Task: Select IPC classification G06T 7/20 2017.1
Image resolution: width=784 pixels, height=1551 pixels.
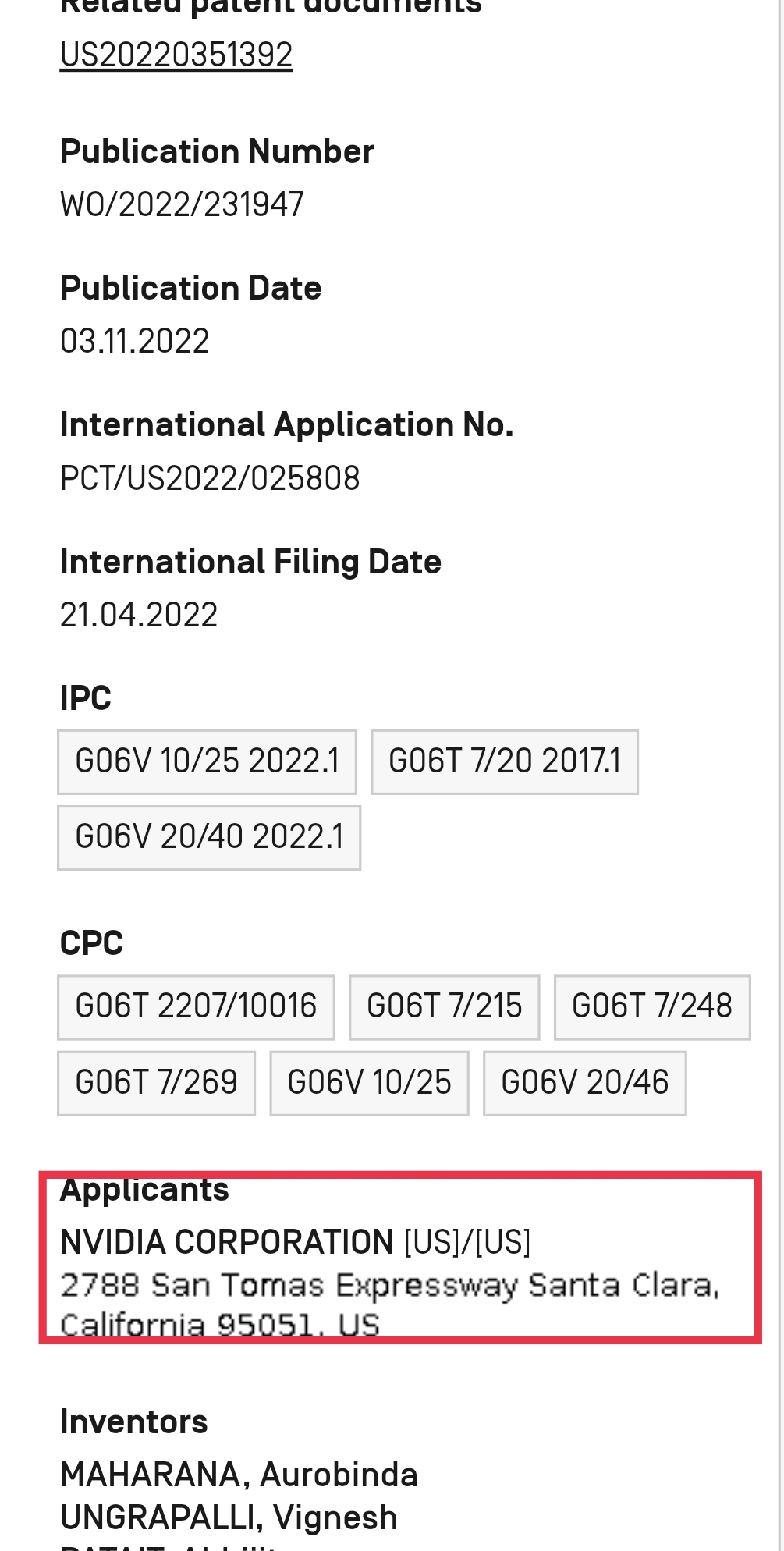Action: [504, 761]
